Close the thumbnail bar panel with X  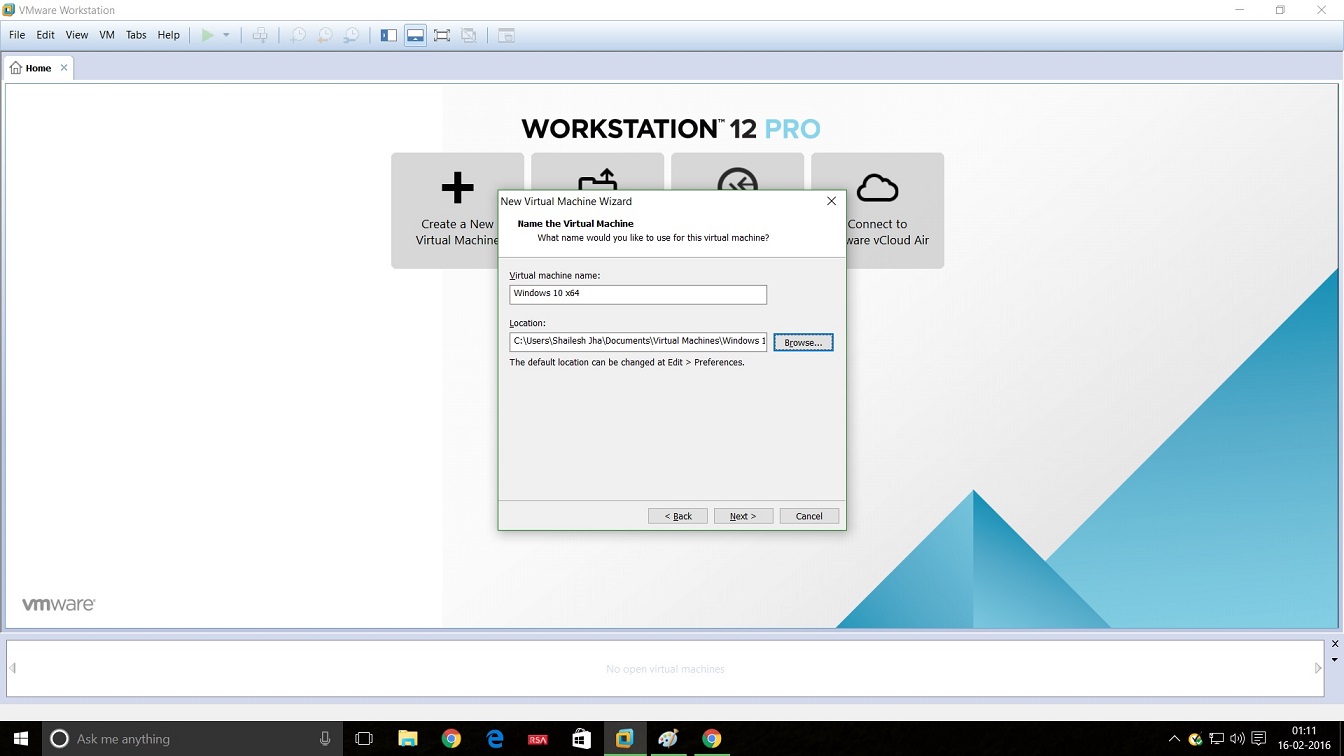1335,644
